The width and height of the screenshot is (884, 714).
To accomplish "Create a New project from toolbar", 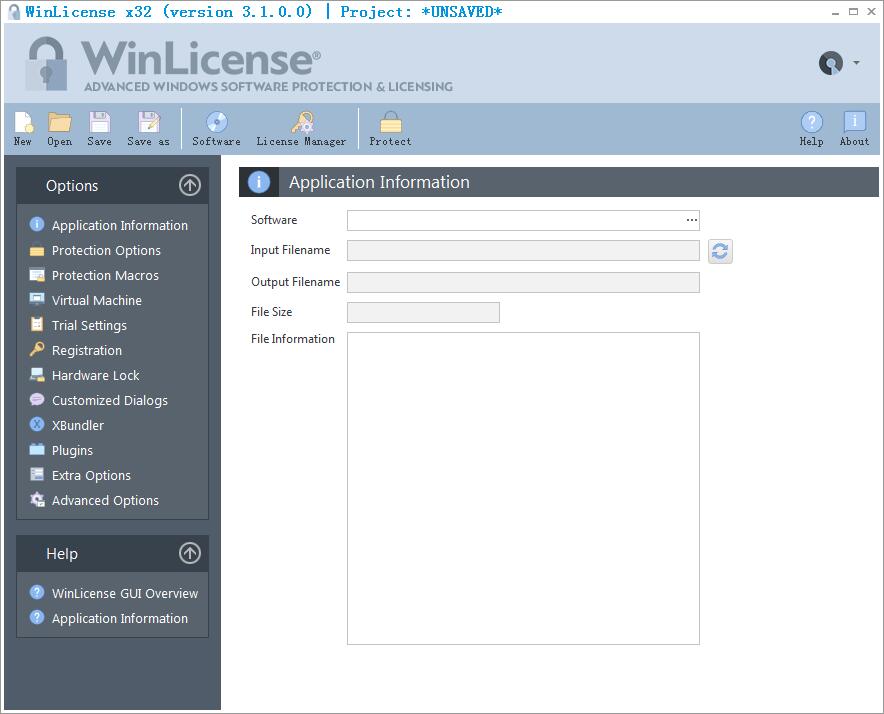I will tap(23, 129).
